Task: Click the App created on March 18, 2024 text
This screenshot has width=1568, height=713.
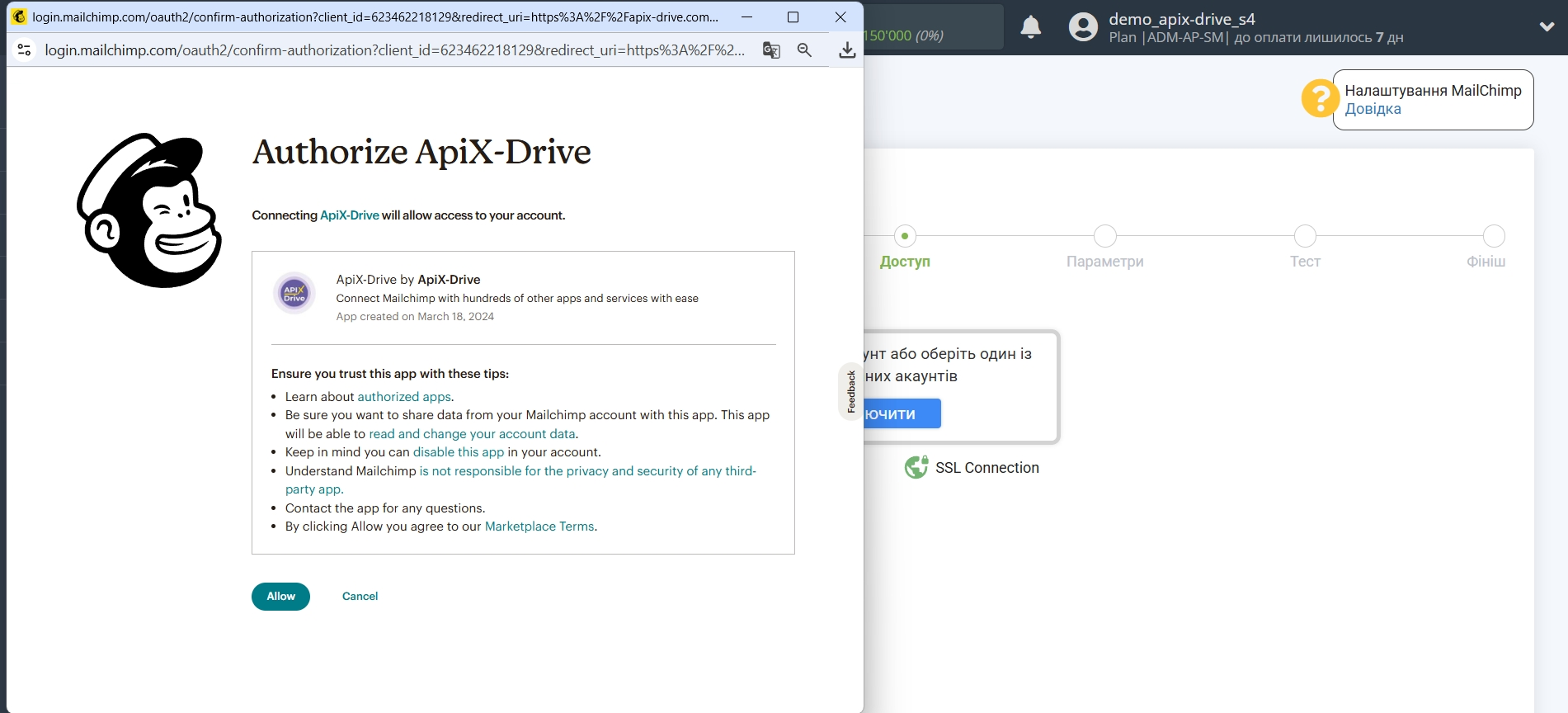Action: click(x=415, y=317)
